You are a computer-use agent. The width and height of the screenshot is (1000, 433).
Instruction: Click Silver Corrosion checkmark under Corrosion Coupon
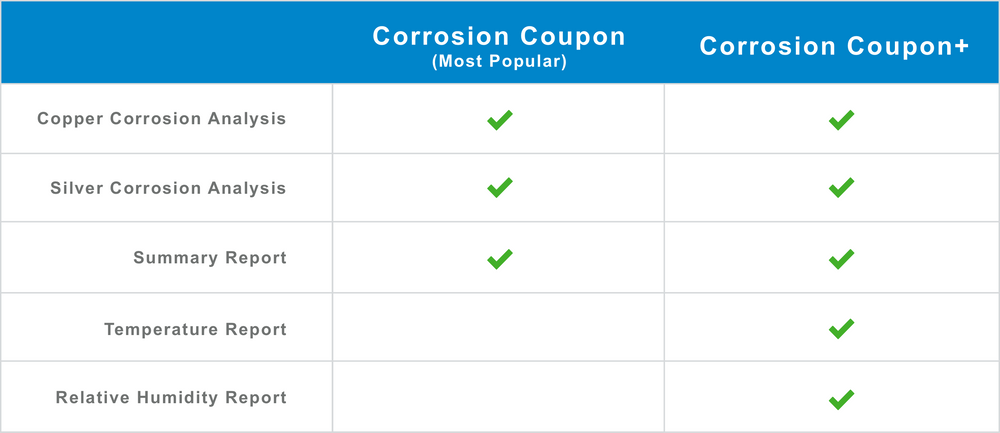[x=499, y=187]
